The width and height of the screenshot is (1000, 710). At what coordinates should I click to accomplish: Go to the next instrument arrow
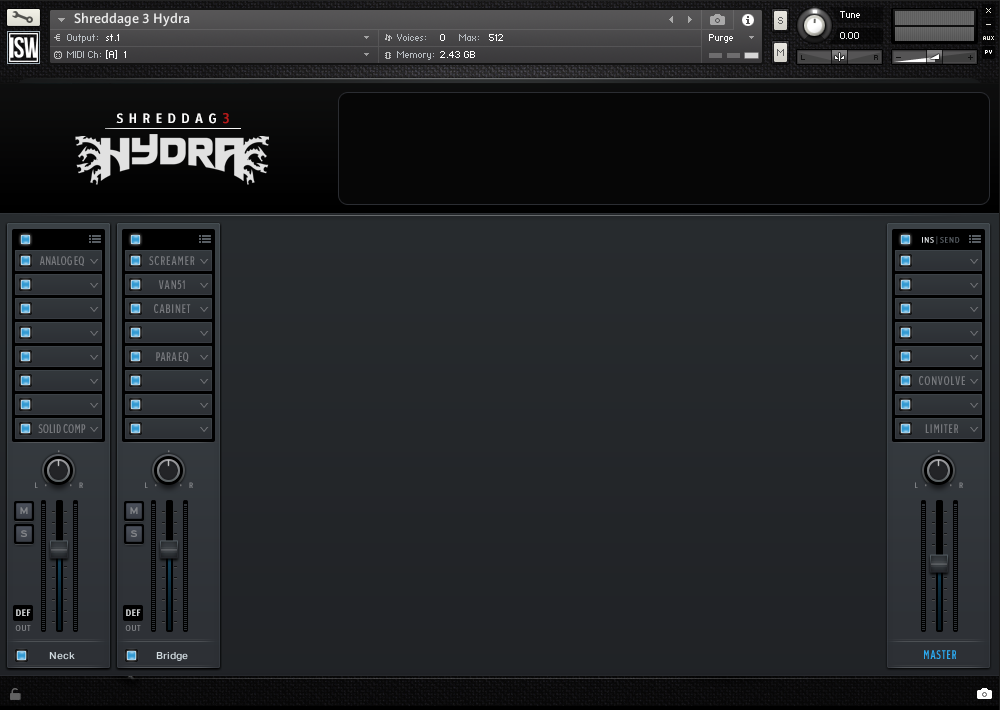point(689,20)
